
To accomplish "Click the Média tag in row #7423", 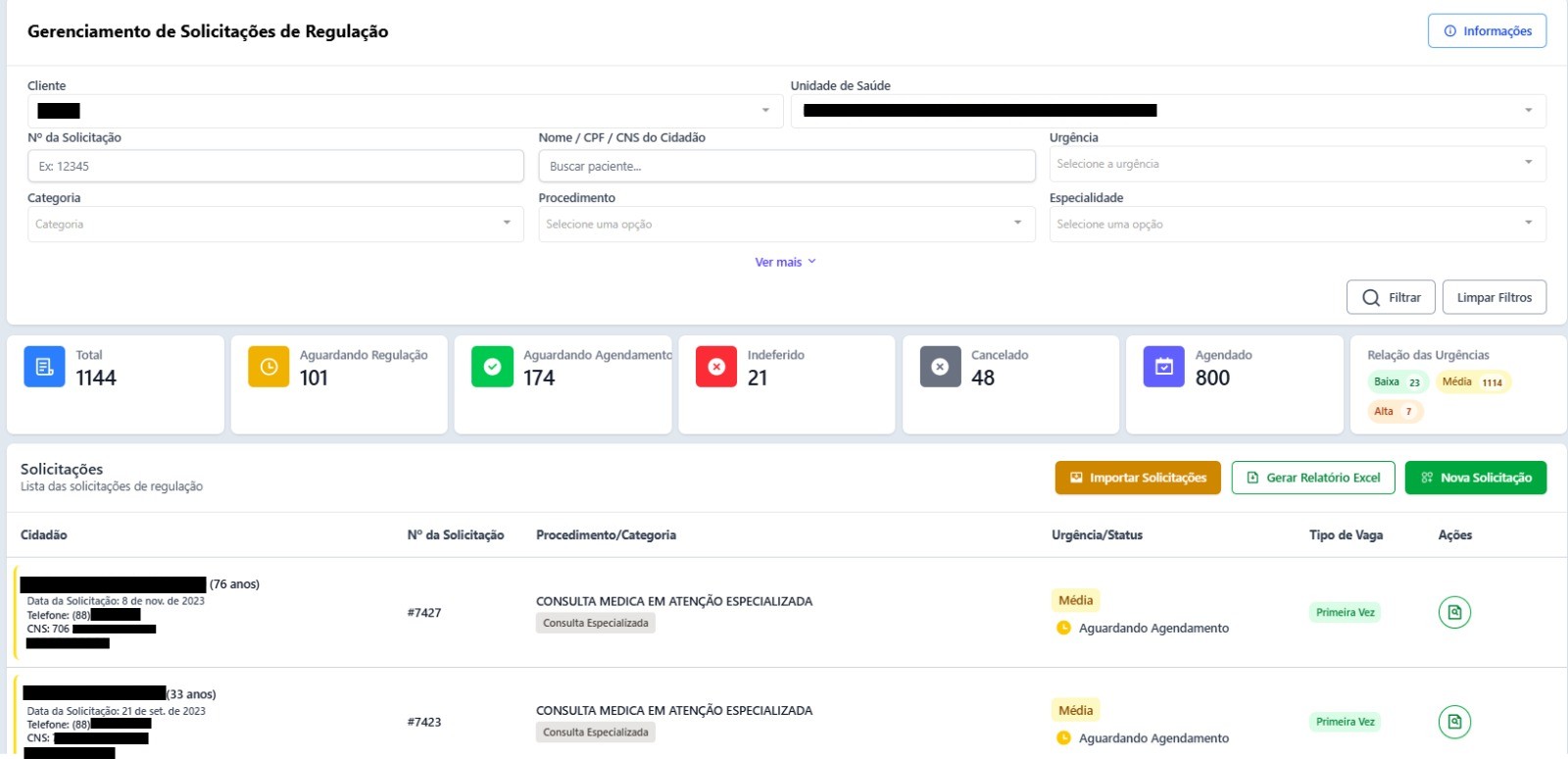I will (1076, 710).
